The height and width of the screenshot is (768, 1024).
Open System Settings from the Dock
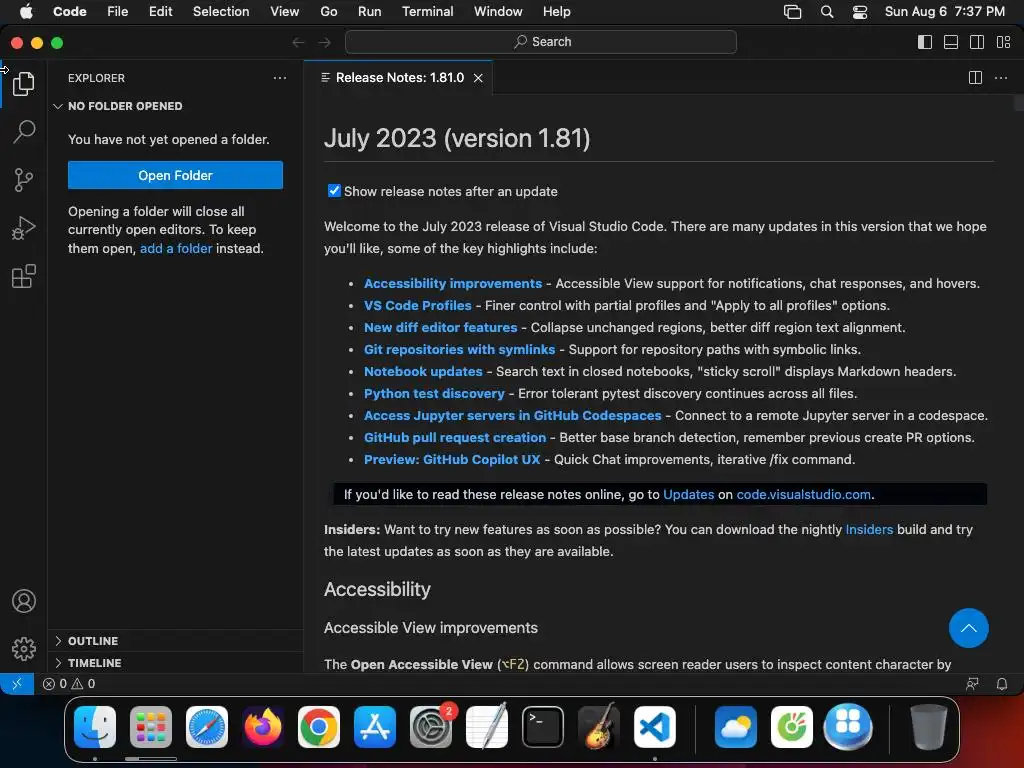[430, 727]
